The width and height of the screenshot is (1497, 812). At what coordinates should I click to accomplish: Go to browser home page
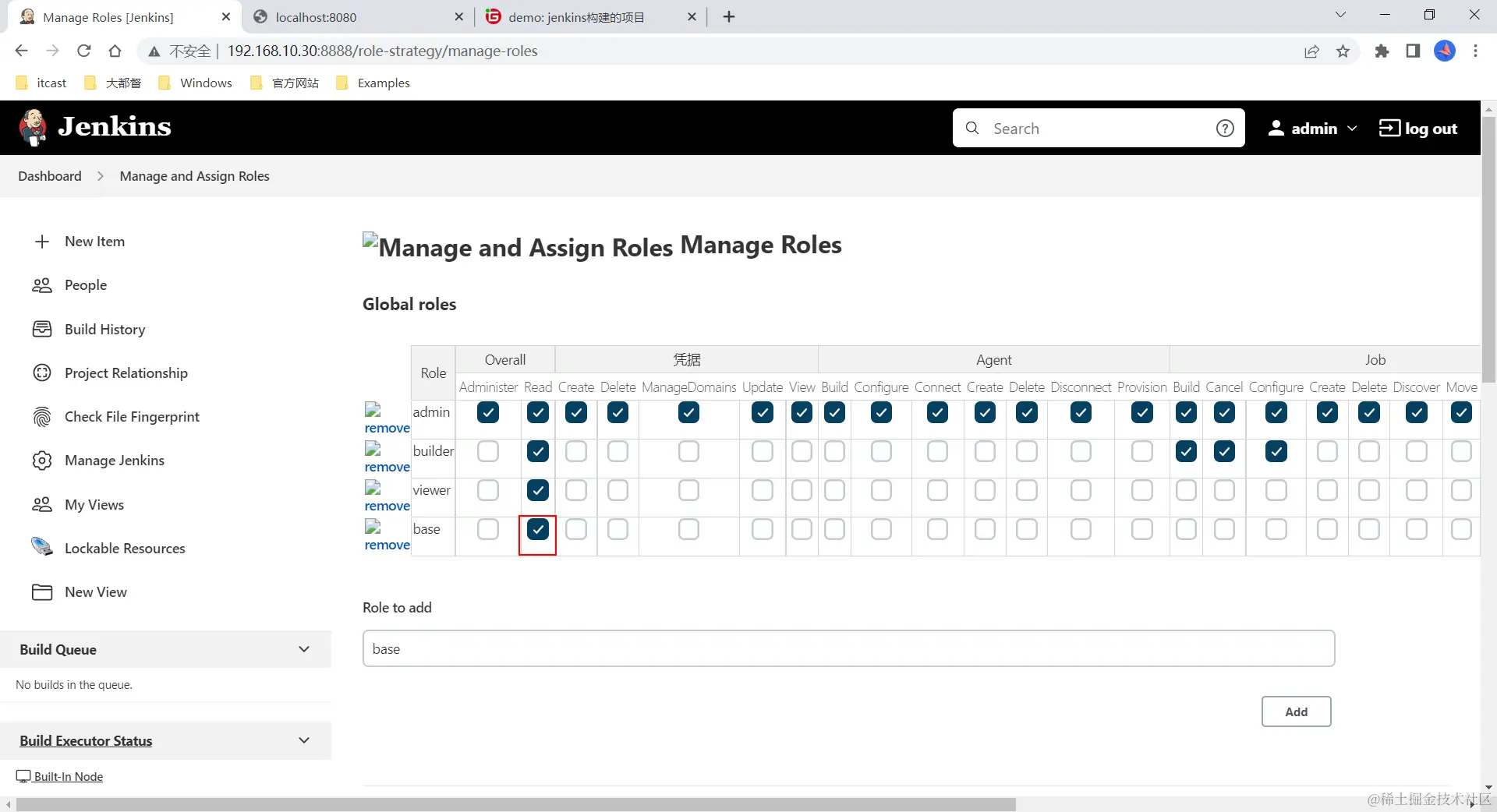[x=115, y=51]
